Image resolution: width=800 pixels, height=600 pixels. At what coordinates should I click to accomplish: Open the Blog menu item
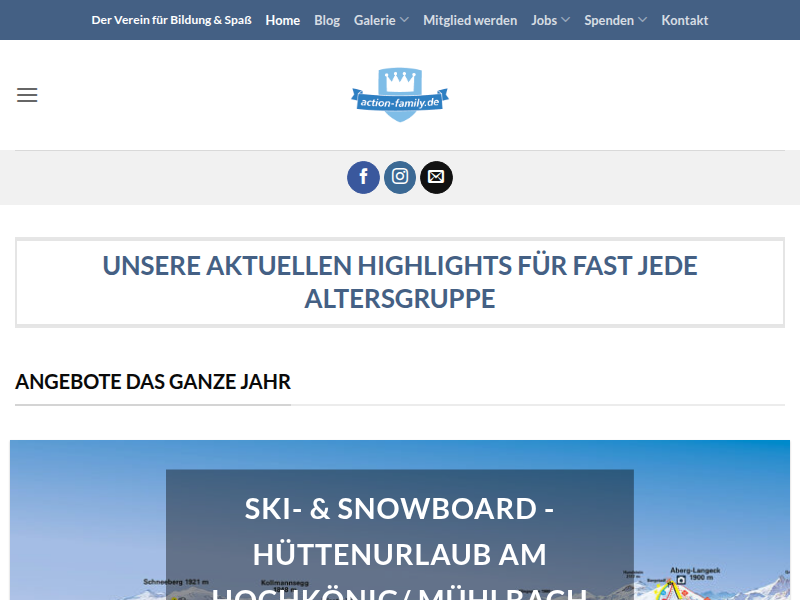coord(327,20)
